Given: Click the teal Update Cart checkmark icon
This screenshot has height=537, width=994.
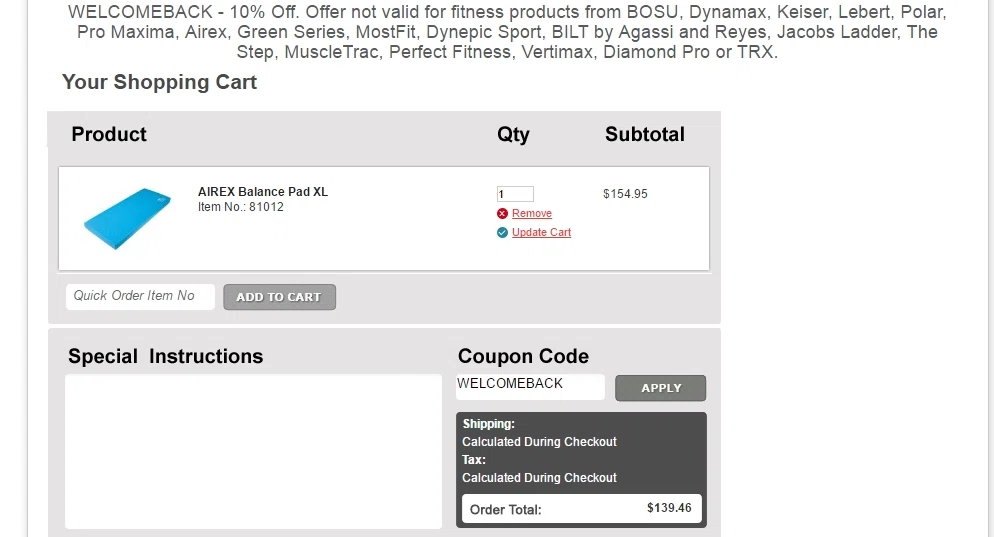Looking at the screenshot, I should 502,233.
